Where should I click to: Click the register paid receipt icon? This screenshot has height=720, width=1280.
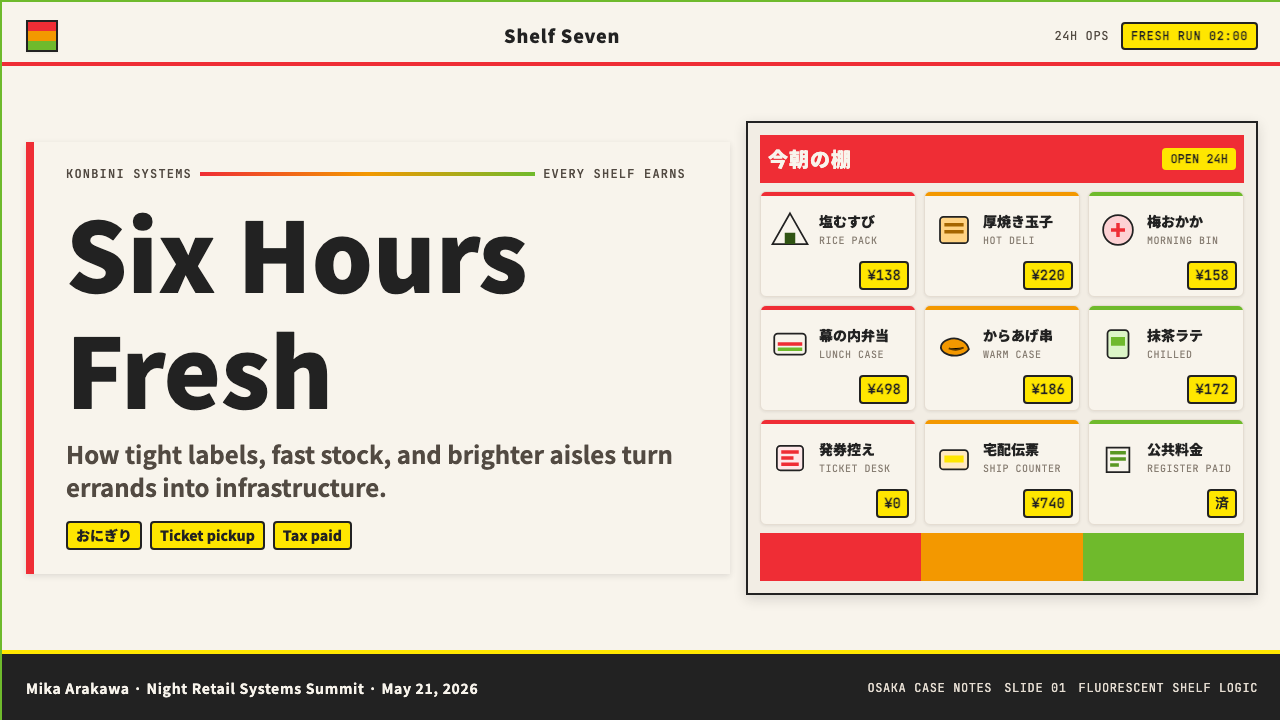[x=1118, y=459]
